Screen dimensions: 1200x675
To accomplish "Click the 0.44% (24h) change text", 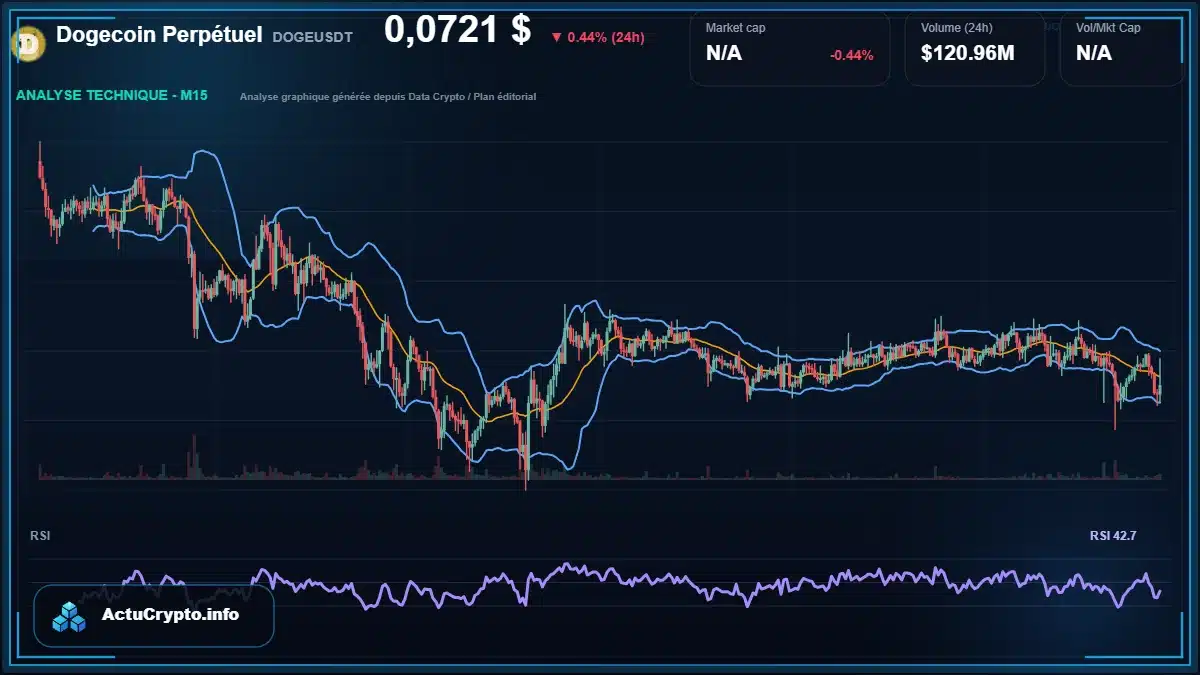I will tap(606, 37).
